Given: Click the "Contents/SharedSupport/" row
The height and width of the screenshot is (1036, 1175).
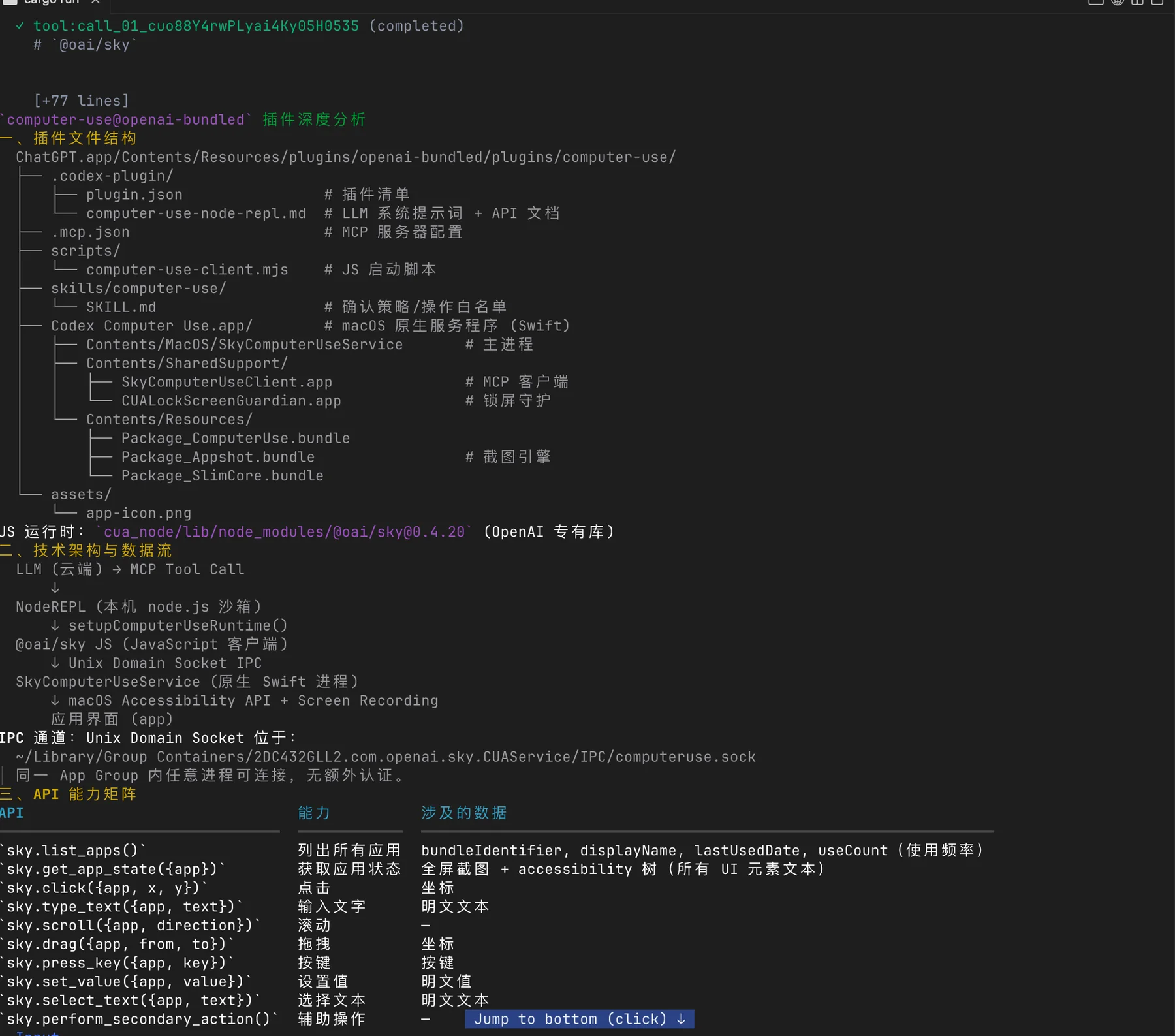Looking at the screenshot, I should 187,363.
